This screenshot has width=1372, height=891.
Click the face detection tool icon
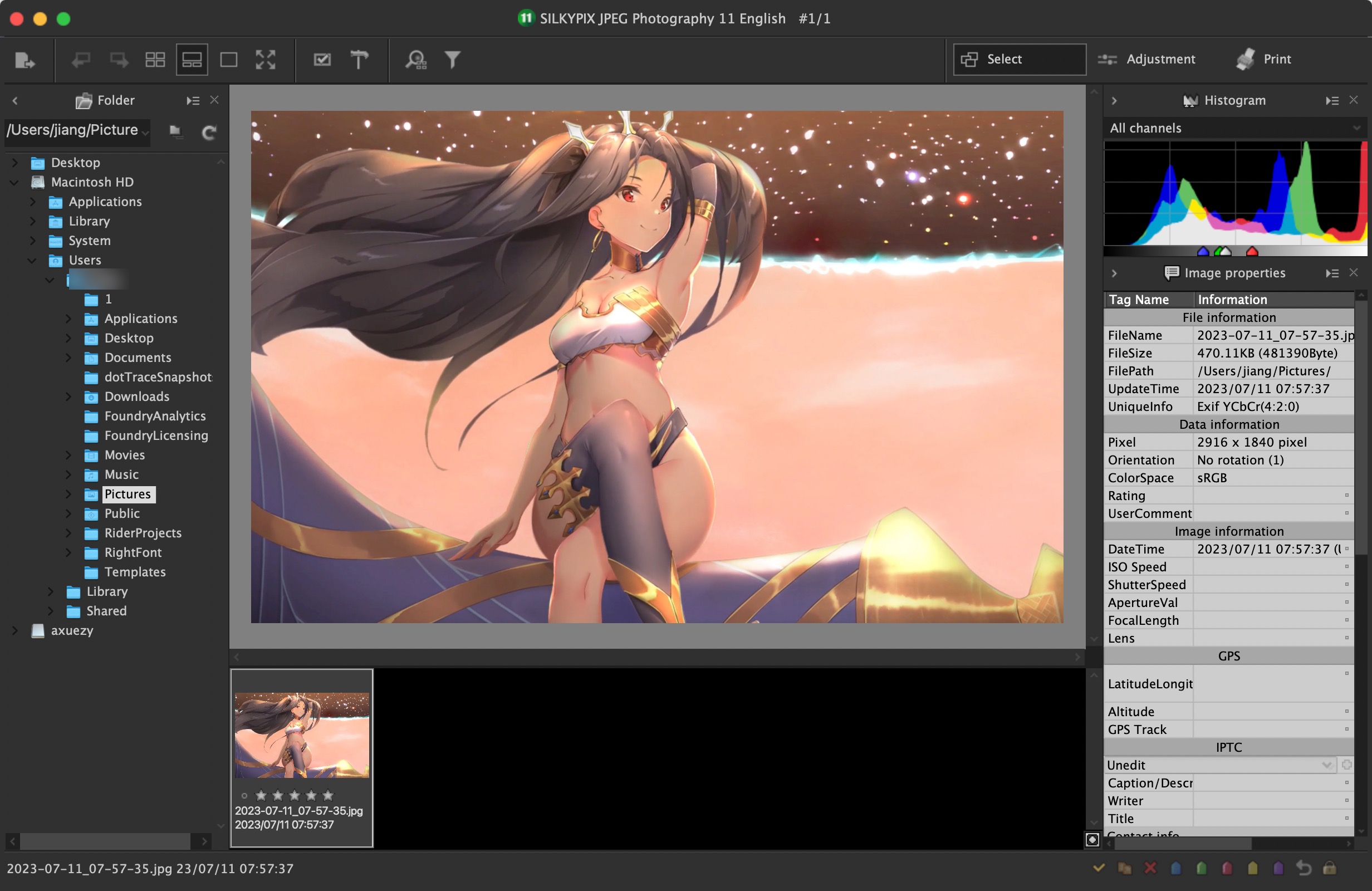(x=416, y=60)
